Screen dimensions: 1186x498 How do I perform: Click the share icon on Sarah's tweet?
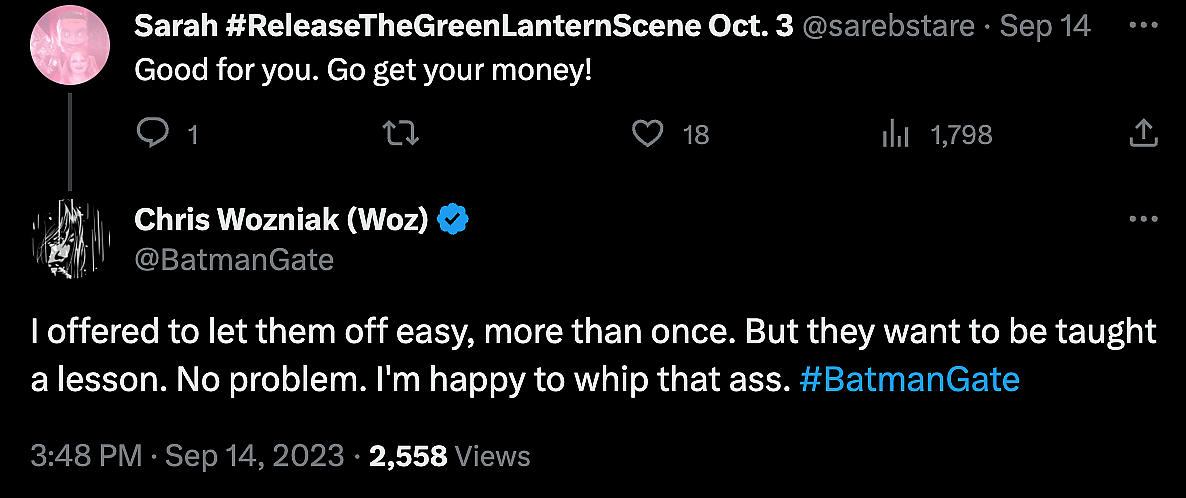pos(1143,133)
